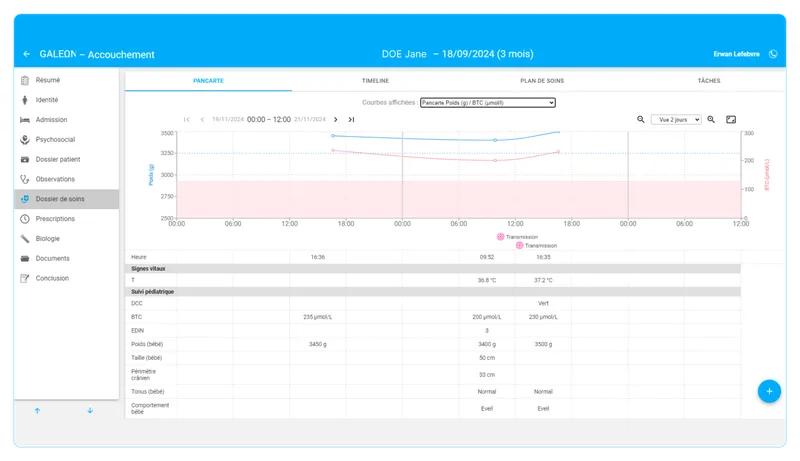Click the middle pink BTC chart point
The width and height of the screenshot is (800, 461).
pos(495,161)
